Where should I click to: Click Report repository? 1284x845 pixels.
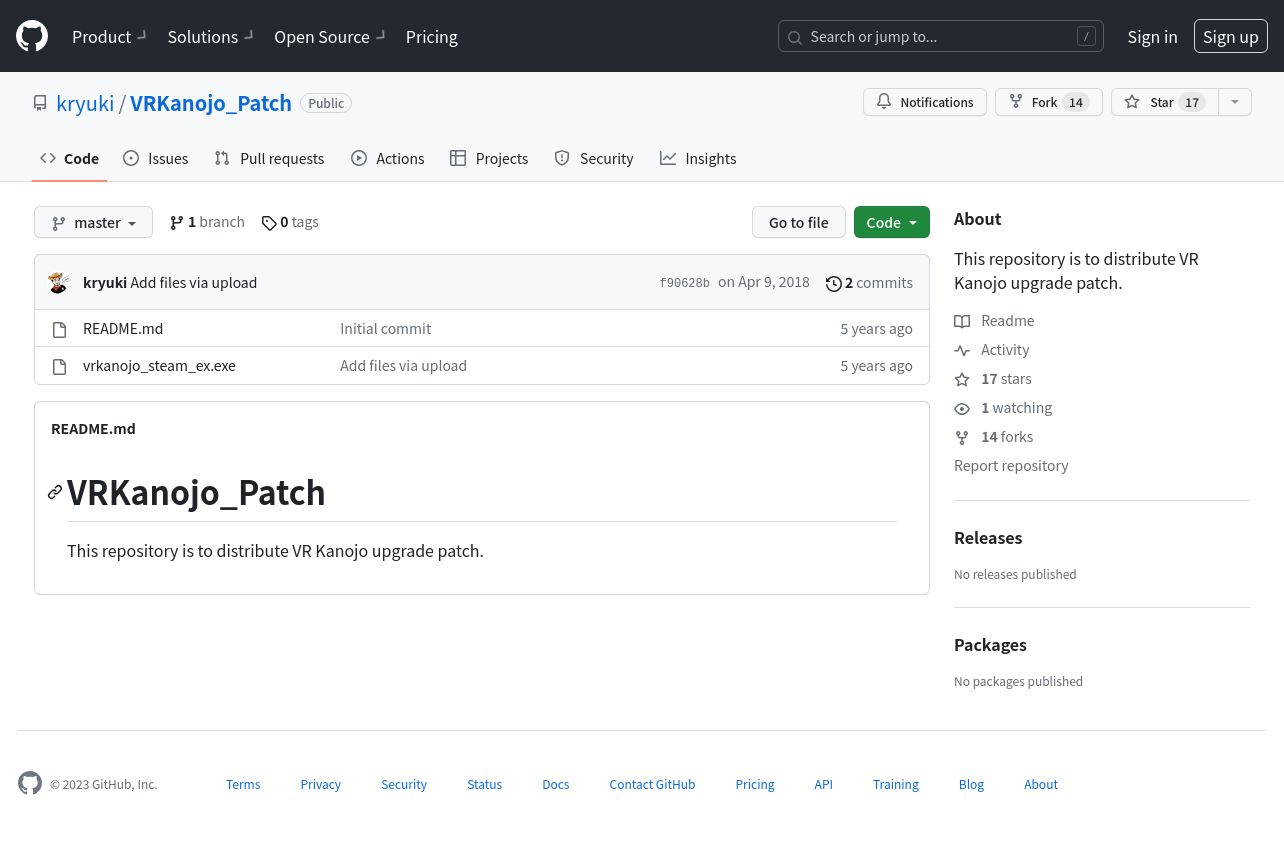tap(1011, 465)
